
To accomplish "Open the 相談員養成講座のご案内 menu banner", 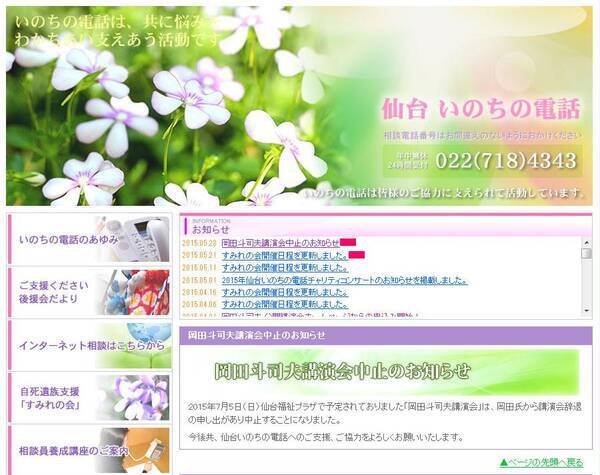I will click(90, 451).
